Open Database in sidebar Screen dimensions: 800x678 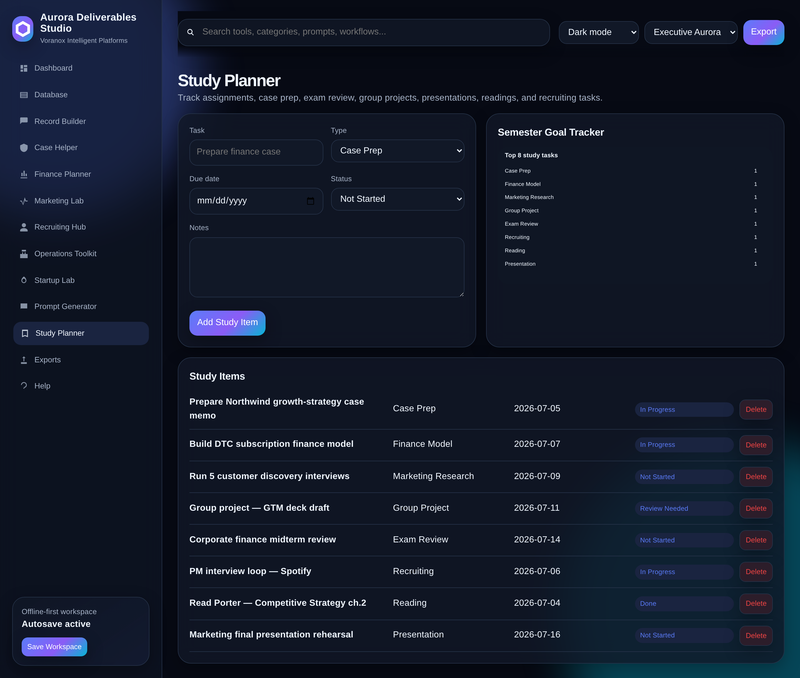(81, 95)
